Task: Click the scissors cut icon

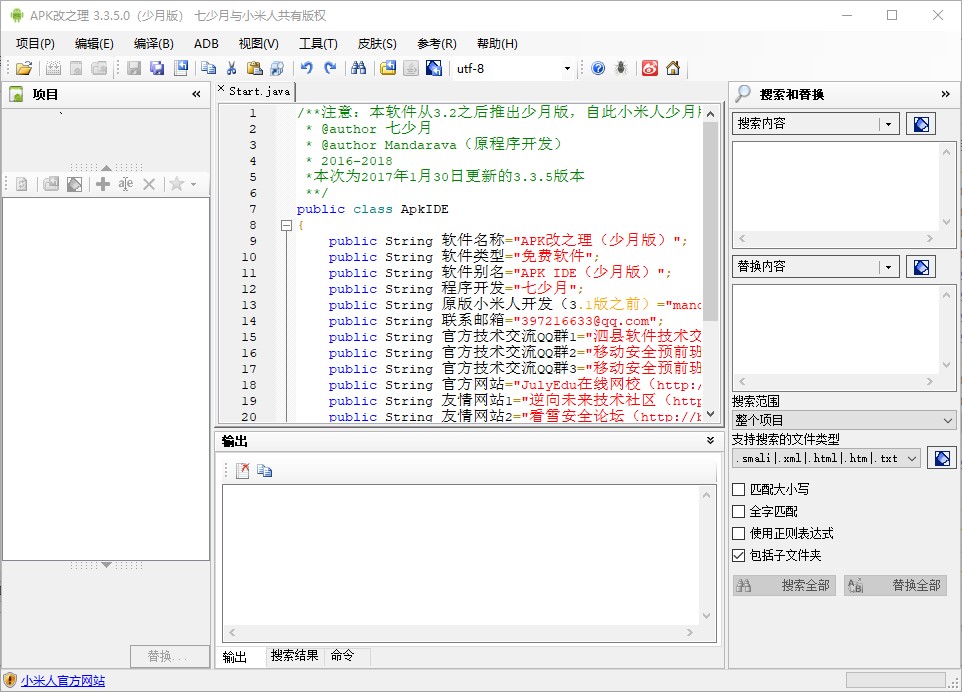Action: tap(231, 68)
